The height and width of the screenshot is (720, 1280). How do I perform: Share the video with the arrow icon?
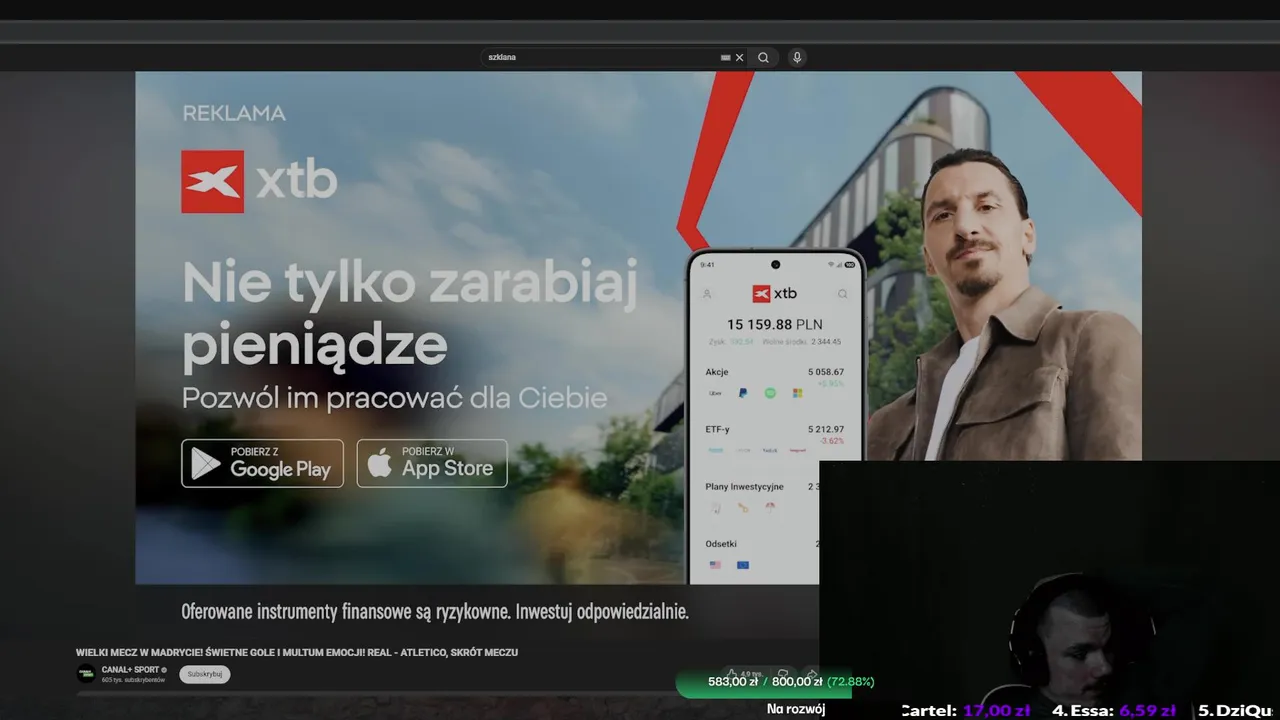pyautogui.click(x=812, y=675)
